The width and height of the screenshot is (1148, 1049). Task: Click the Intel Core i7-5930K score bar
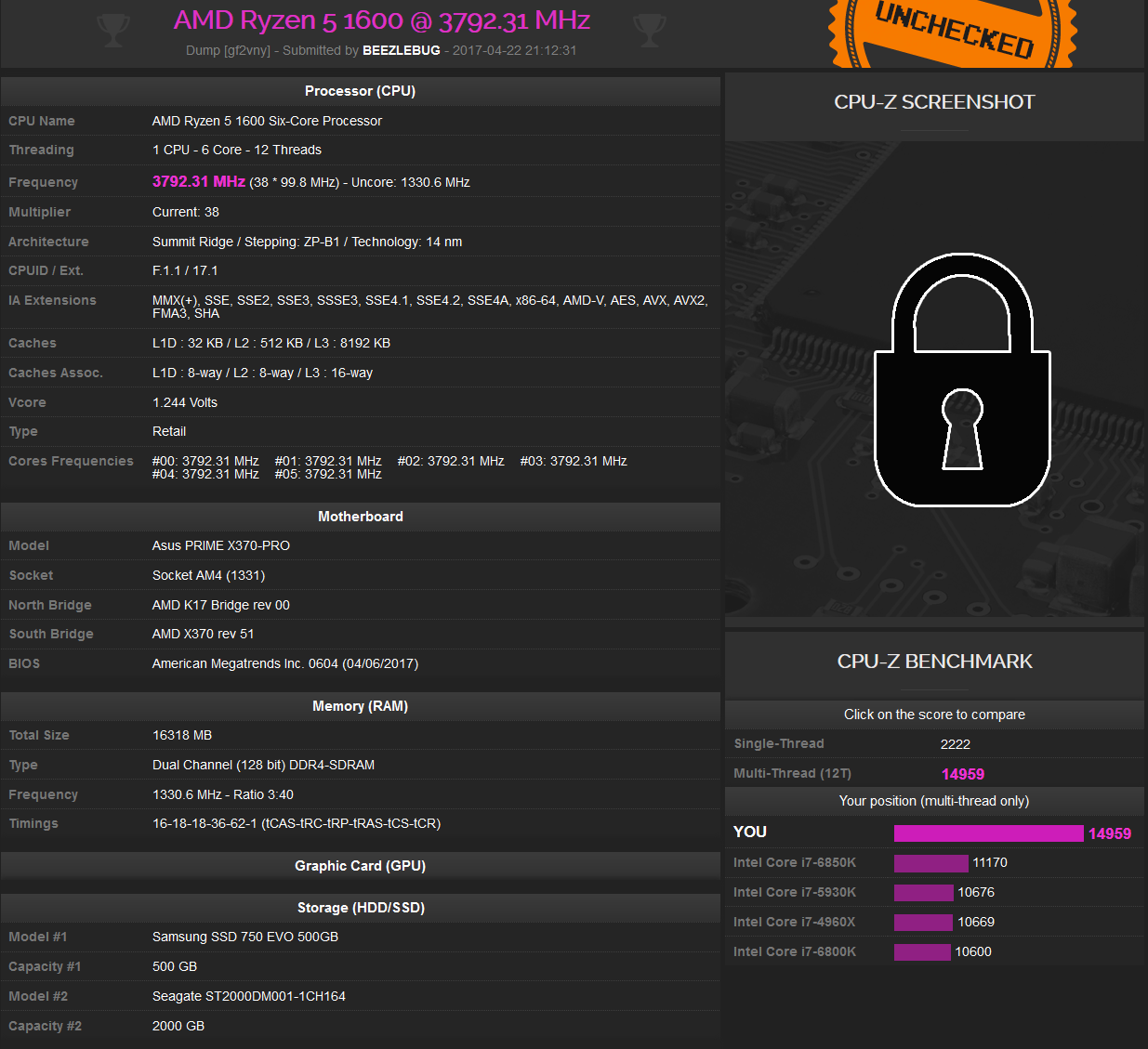(923, 893)
